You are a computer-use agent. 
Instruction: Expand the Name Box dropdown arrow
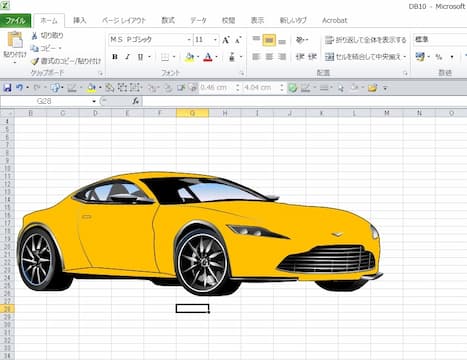pos(94,101)
